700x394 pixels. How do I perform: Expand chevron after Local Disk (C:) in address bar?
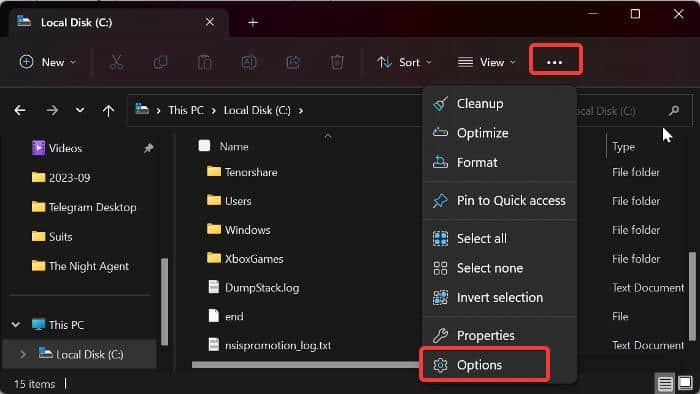click(x=300, y=110)
